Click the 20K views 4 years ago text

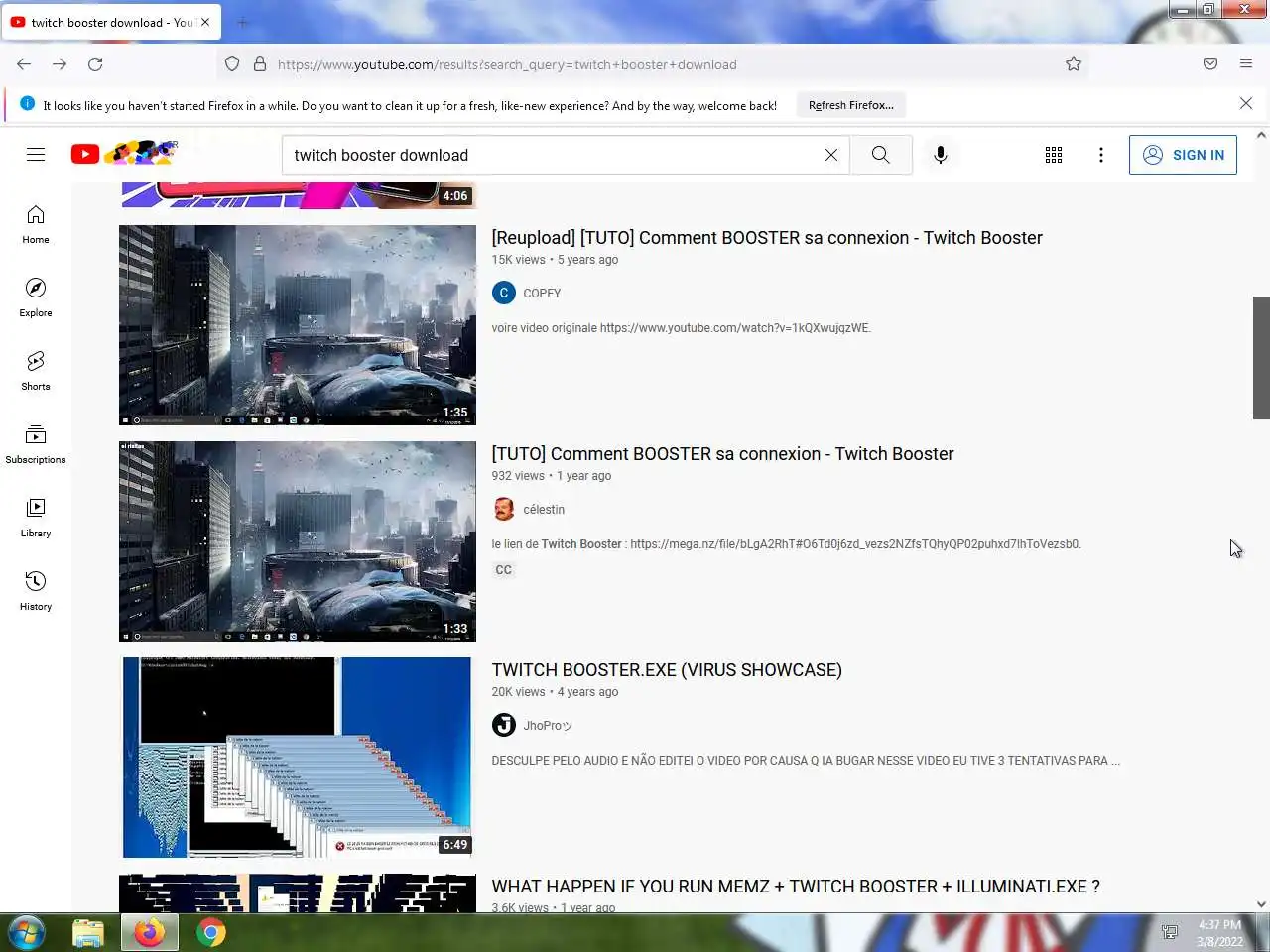tap(555, 692)
